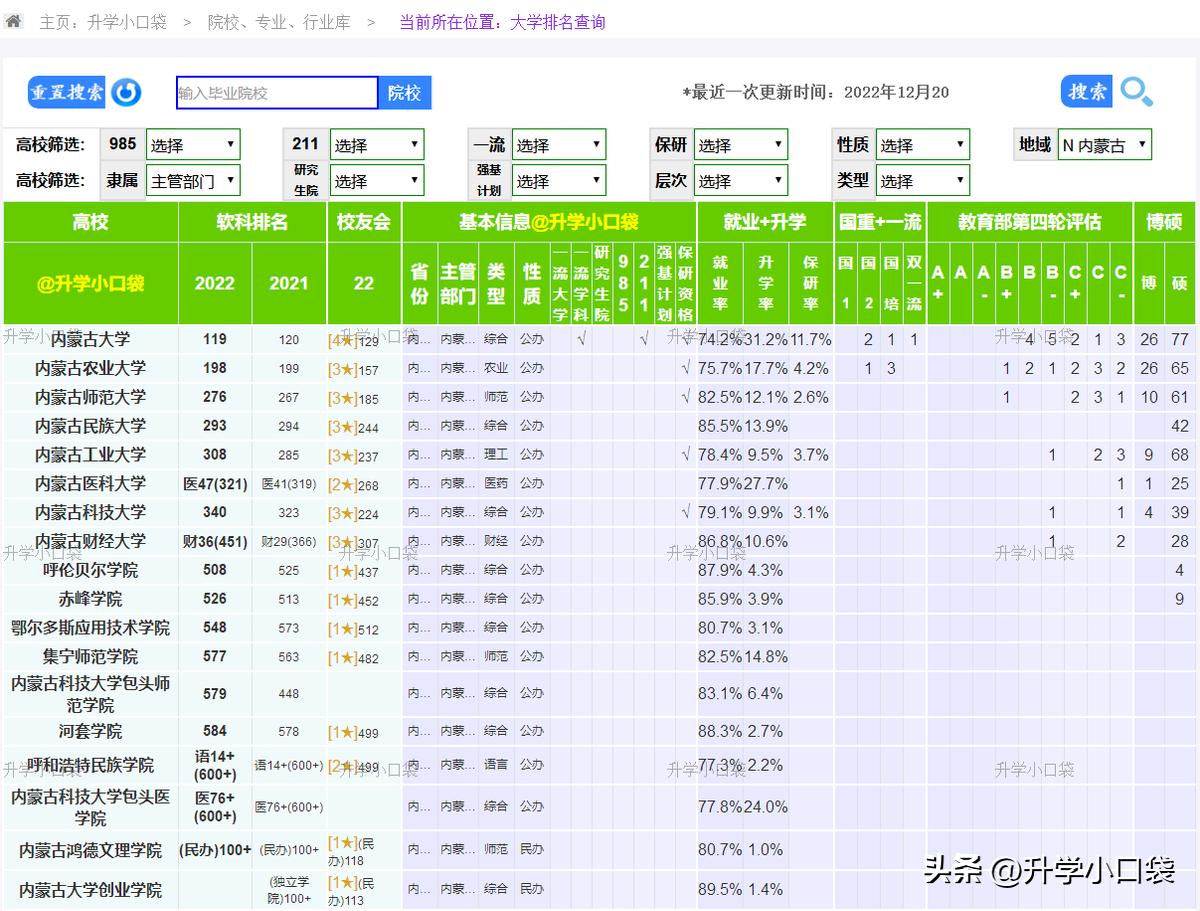
Task: Open the 211 filter dropdown
Action: tap(376, 143)
